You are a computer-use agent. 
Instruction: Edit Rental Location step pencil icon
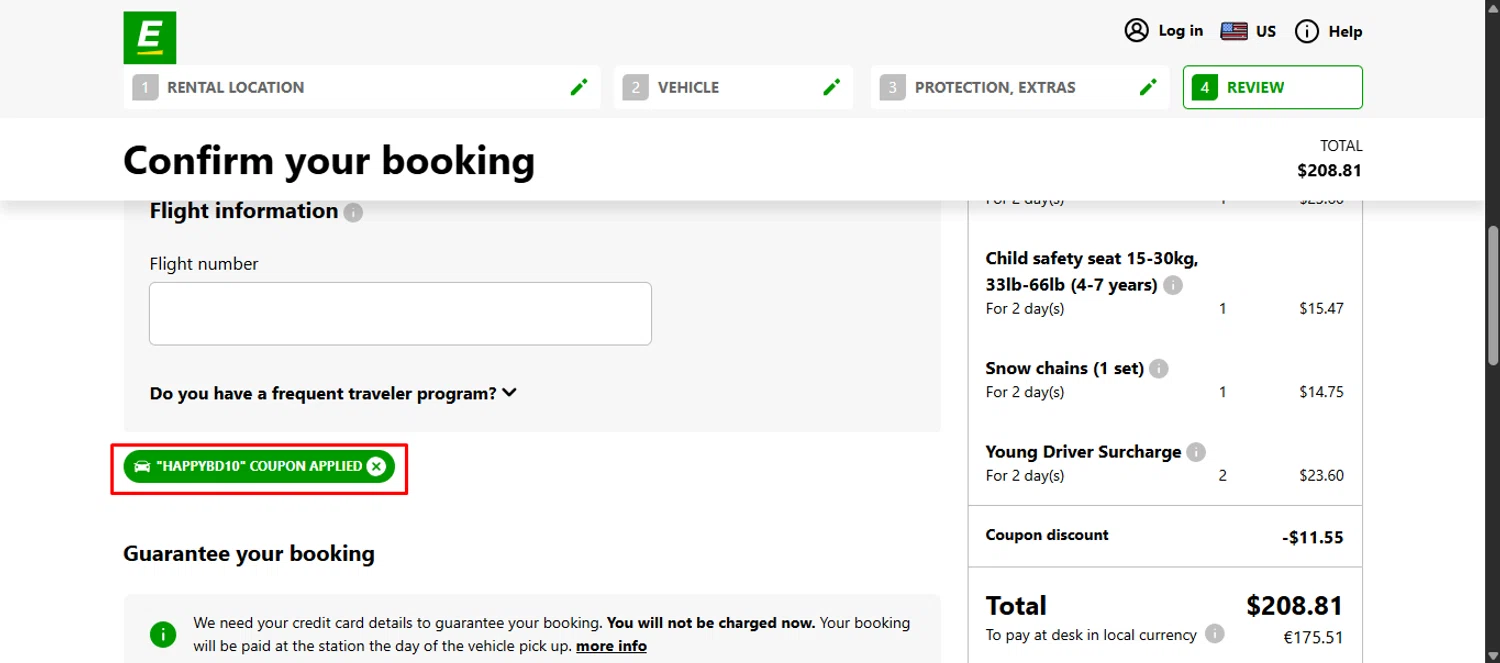[579, 87]
